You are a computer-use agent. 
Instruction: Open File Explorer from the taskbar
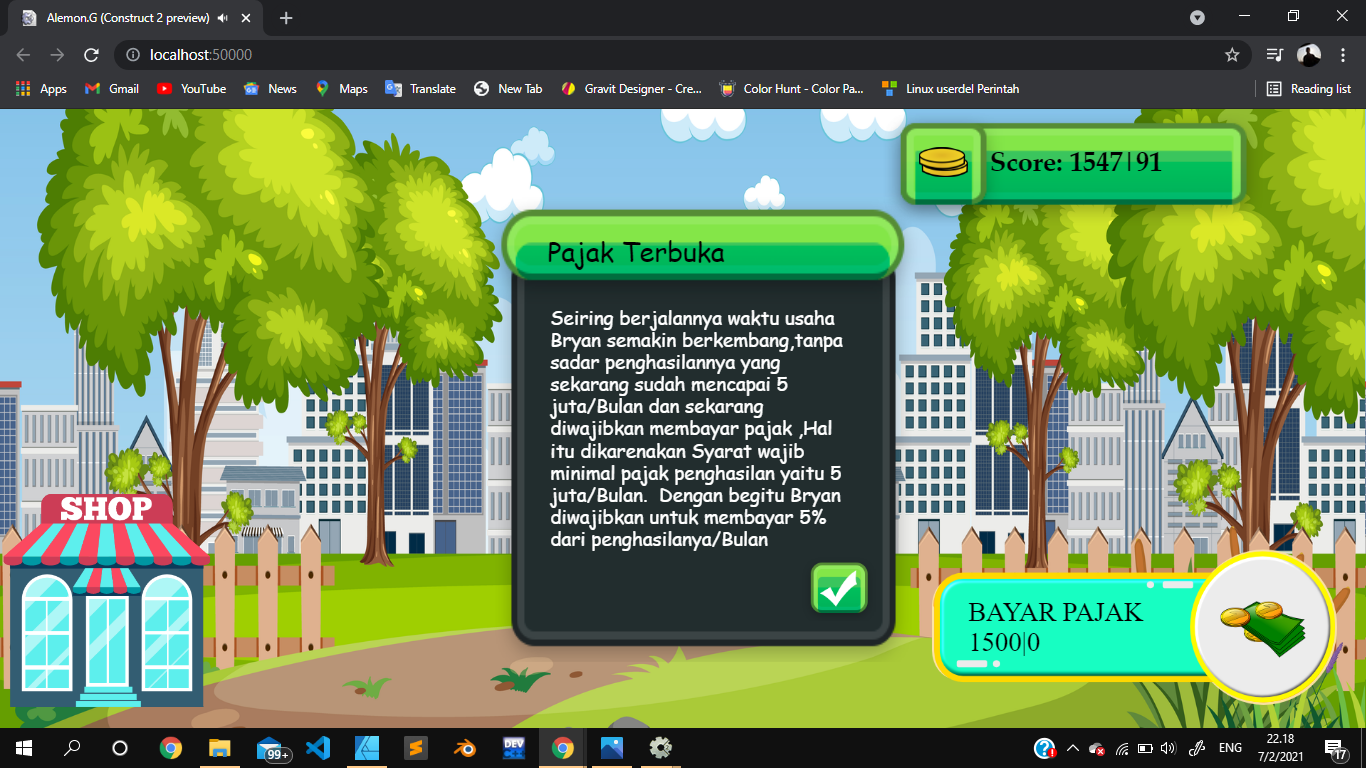pos(220,748)
